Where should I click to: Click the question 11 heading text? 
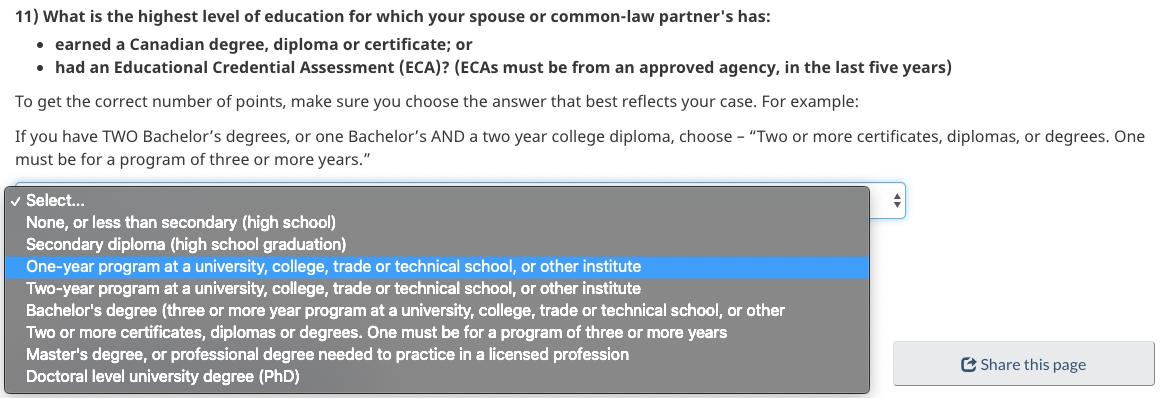click(393, 17)
